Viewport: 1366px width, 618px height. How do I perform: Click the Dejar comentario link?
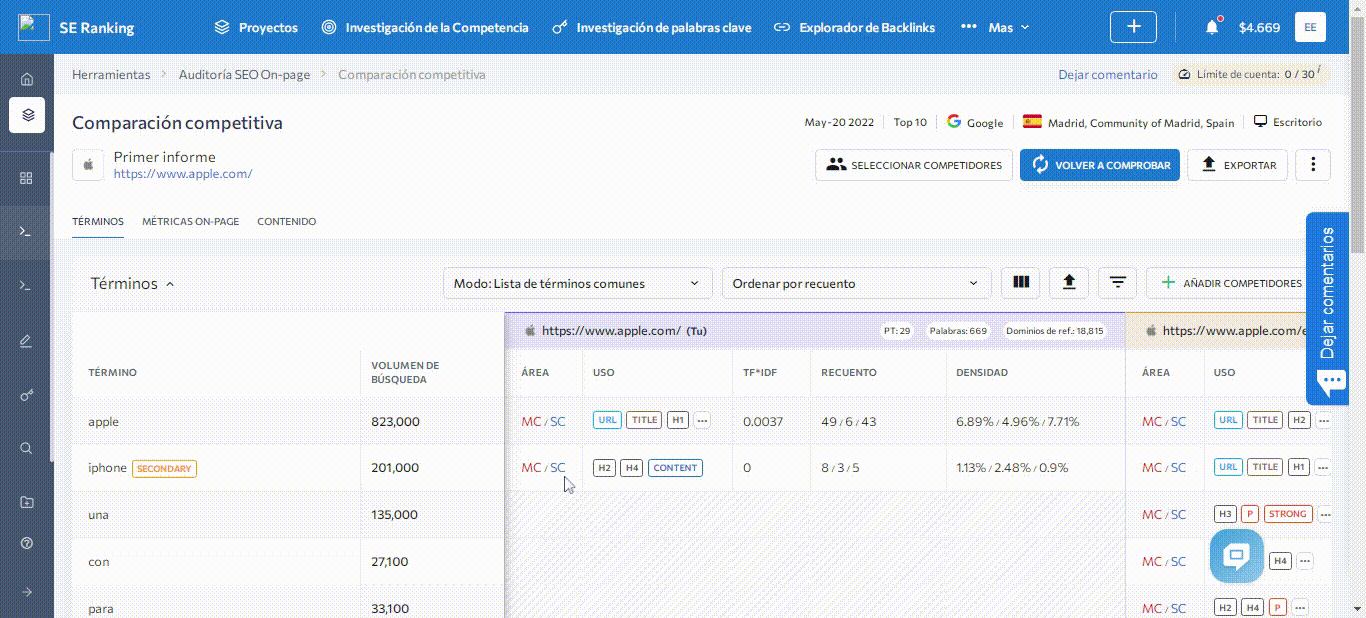coord(1107,75)
